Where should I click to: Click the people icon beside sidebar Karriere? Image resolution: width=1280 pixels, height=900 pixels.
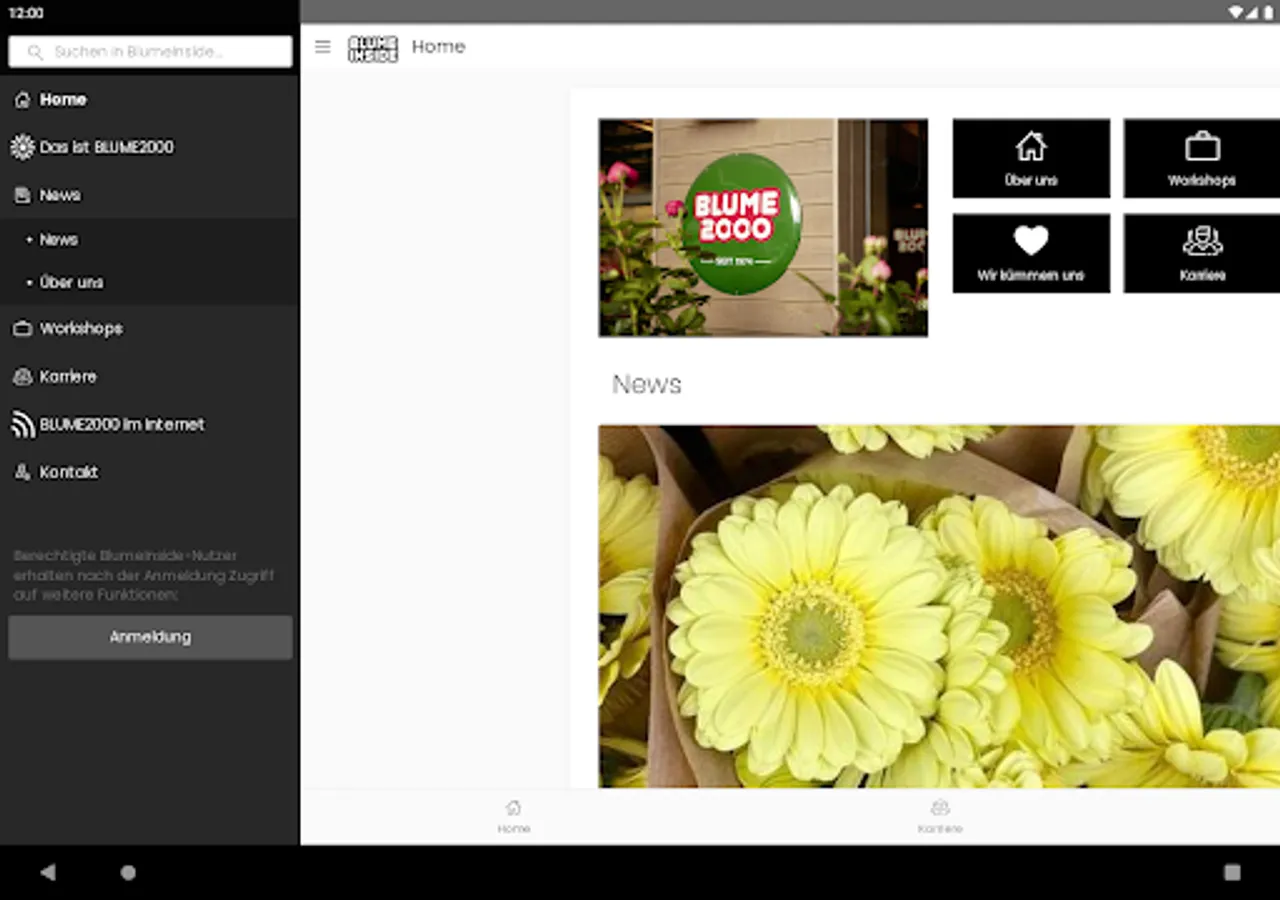coord(22,377)
